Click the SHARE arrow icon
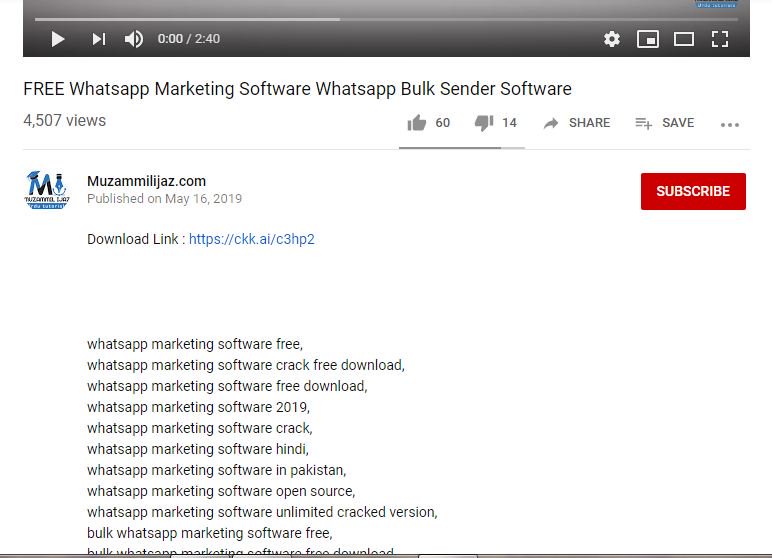 pyautogui.click(x=551, y=123)
